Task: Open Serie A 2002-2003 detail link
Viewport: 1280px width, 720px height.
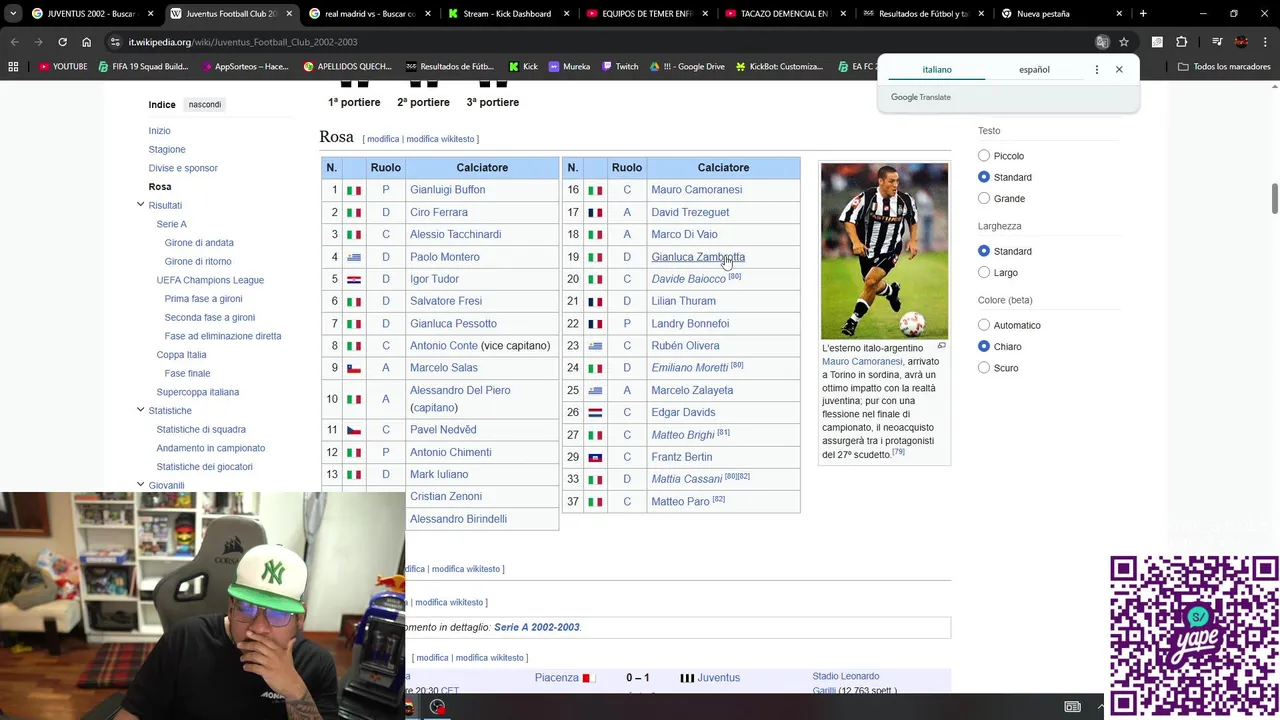Action: (x=537, y=627)
